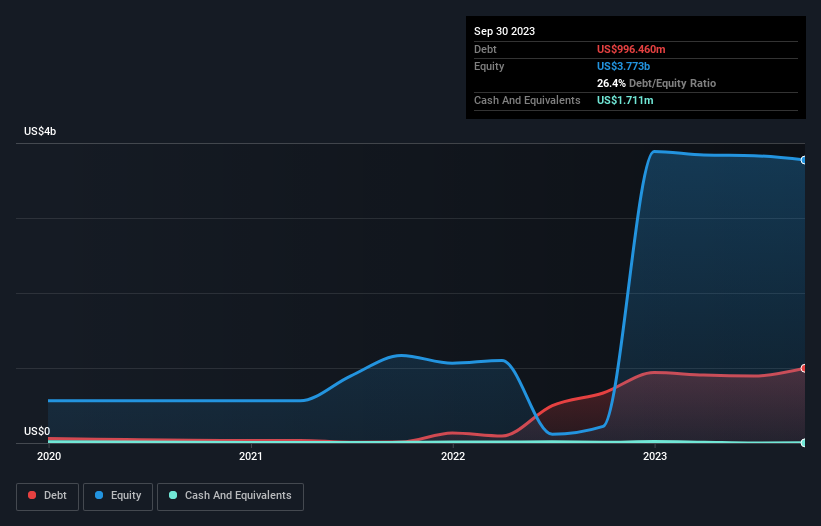Click the 26.4% Debt/Equity Ratio text
Image resolution: width=821 pixels, height=526 pixels.
[x=656, y=83]
